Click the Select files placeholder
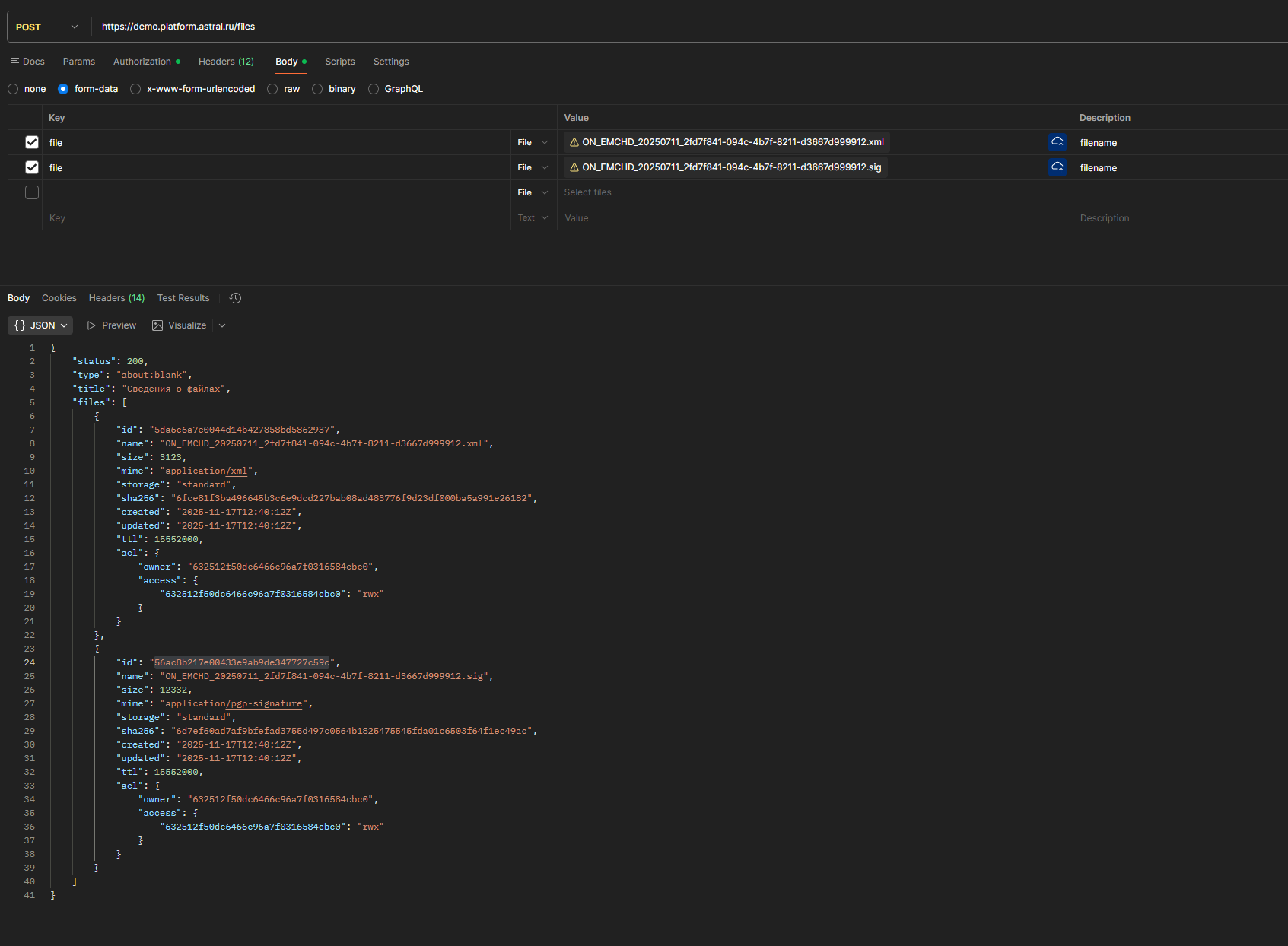This screenshot has height=946, width=1288. pyautogui.click(x=588, y=192)
